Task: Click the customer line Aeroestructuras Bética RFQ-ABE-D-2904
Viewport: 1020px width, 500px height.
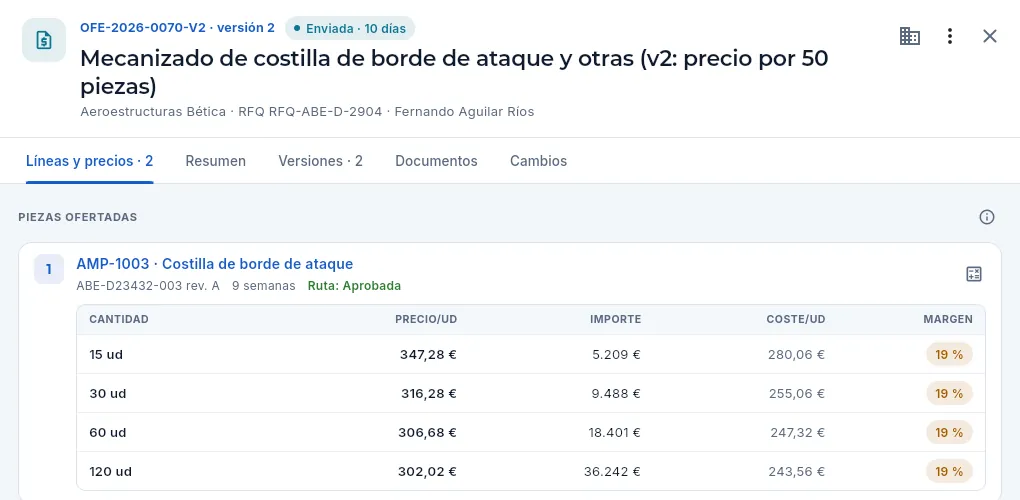Action: 307,112
